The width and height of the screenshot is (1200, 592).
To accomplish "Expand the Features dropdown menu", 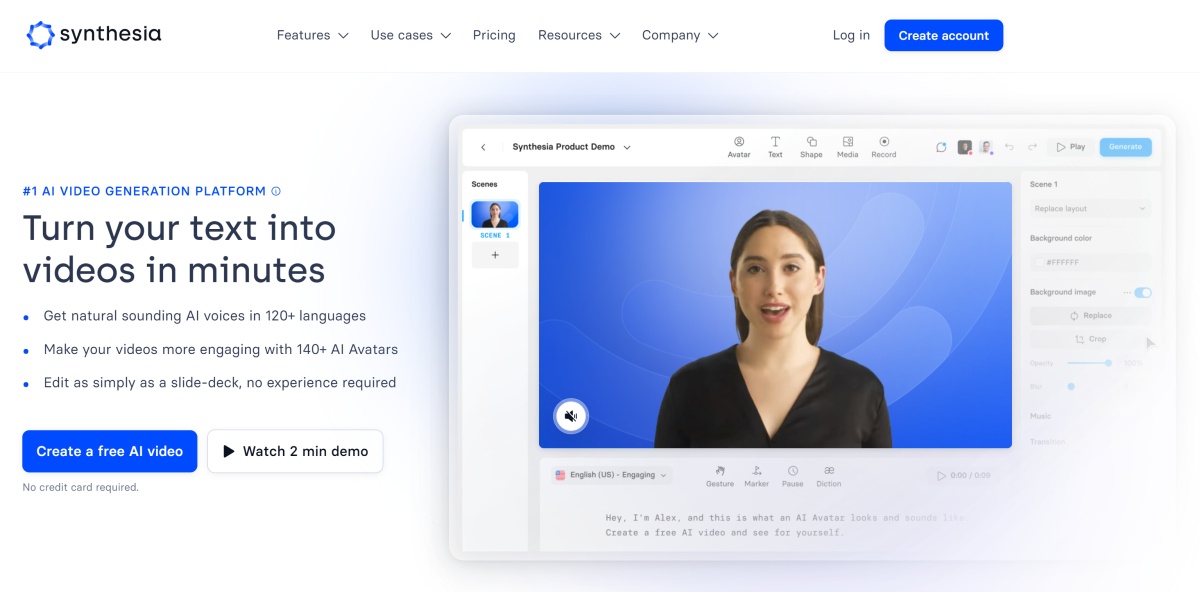I will tap(312, 35).
